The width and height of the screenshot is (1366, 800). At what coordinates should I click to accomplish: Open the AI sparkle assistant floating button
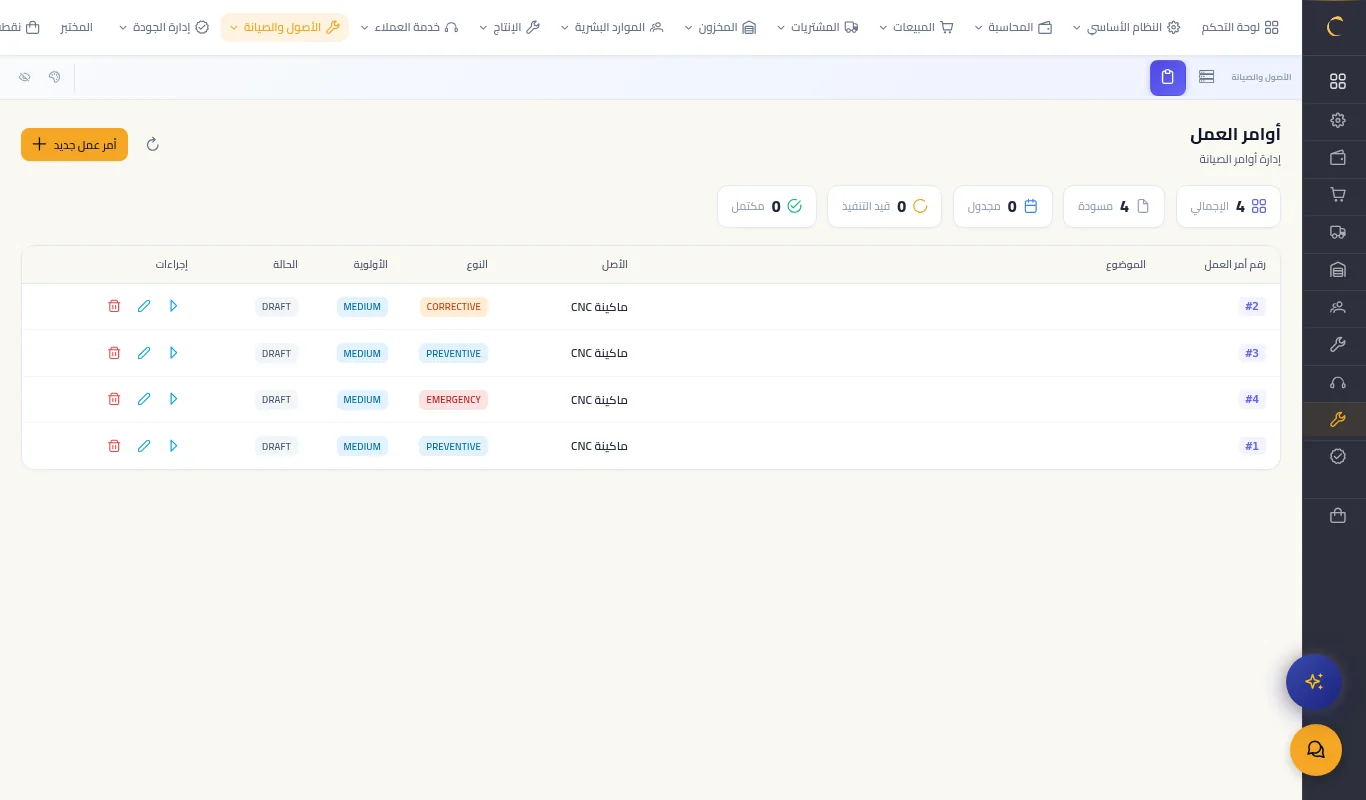1314,682
